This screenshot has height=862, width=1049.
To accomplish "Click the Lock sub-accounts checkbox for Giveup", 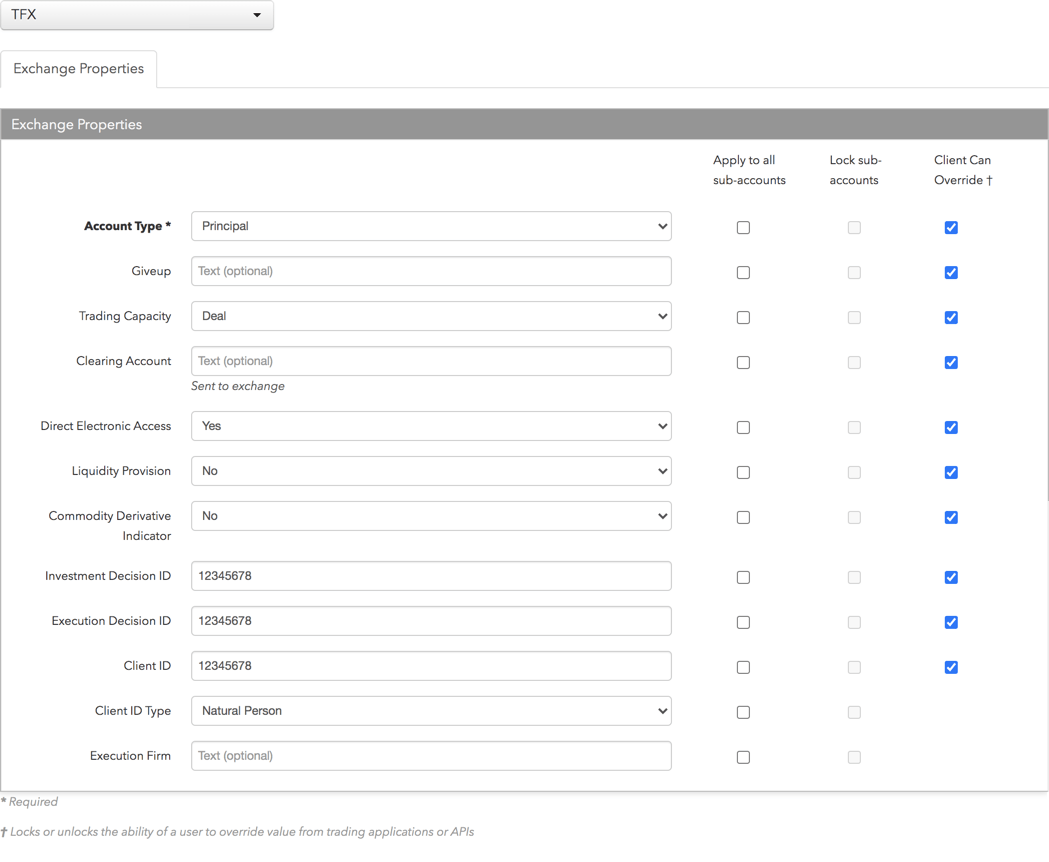I will [x=854, y=272].
